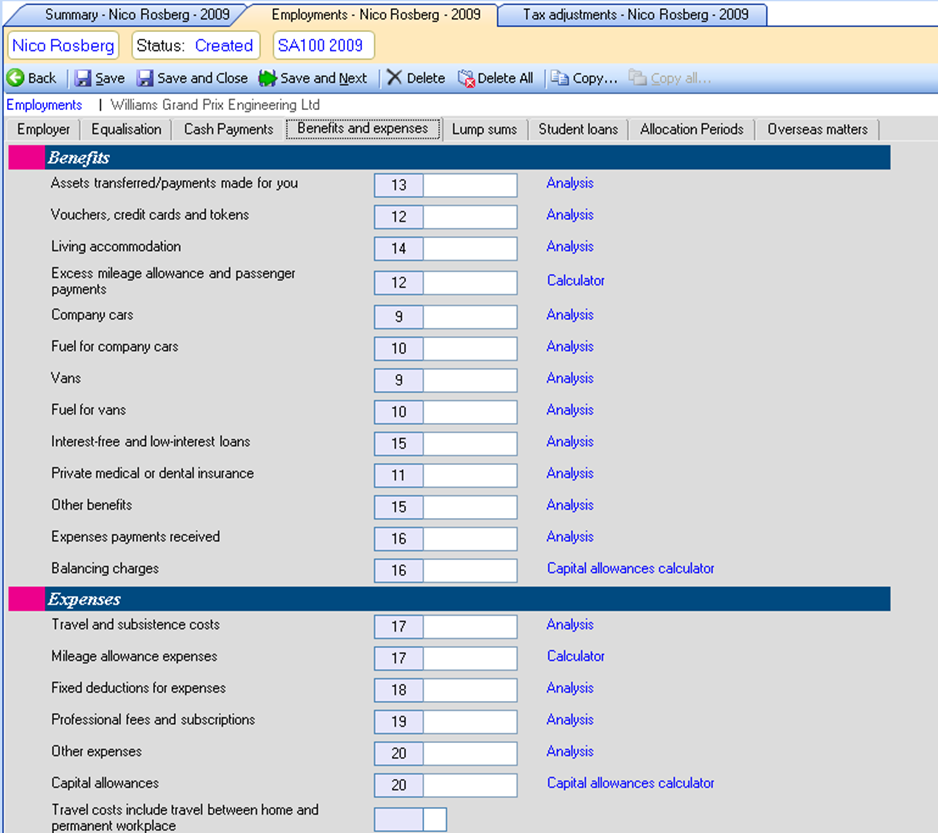
Task: Click the Private medical or dental insurance field
Action: click(x=470, y=476)
